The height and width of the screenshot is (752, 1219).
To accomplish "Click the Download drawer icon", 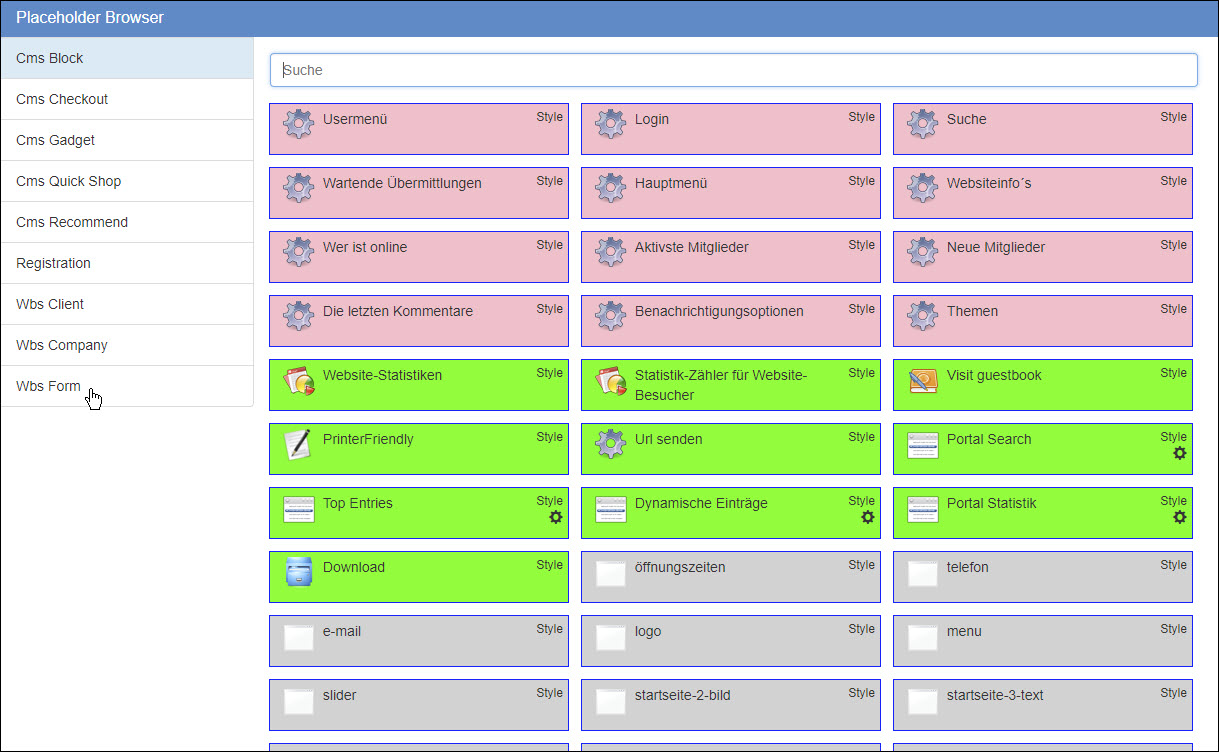I will pyautogui.click(x=298, y=571).
